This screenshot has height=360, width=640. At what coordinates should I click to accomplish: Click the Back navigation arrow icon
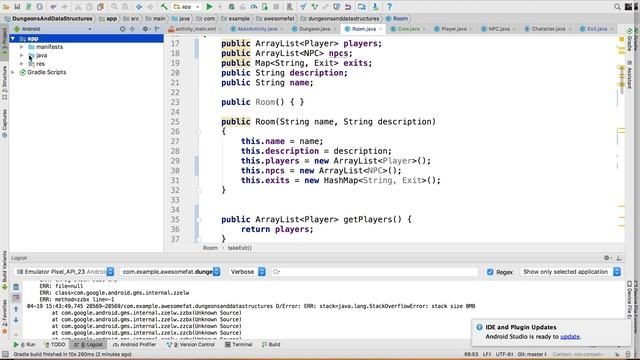click(139, 7)
